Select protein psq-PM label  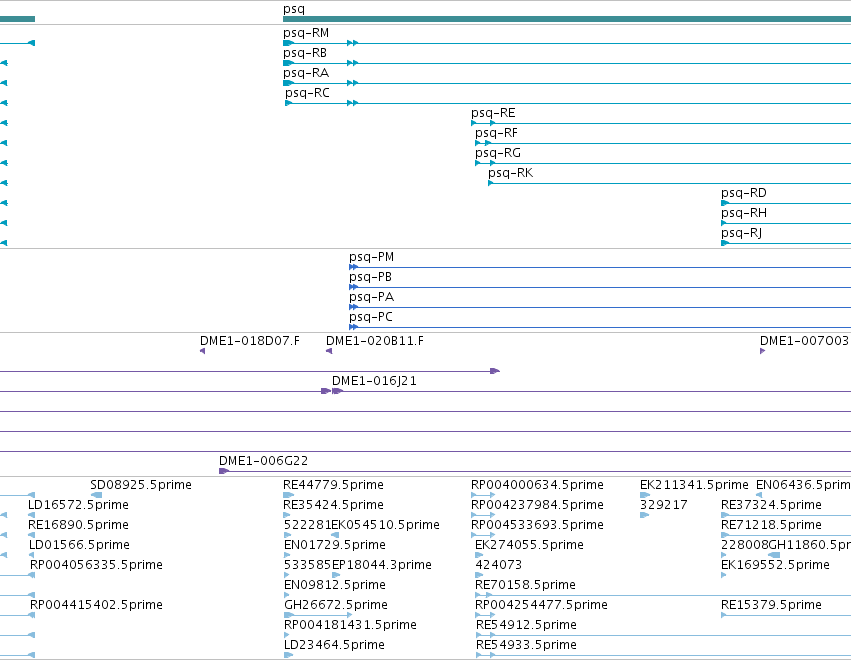(372, 257)
